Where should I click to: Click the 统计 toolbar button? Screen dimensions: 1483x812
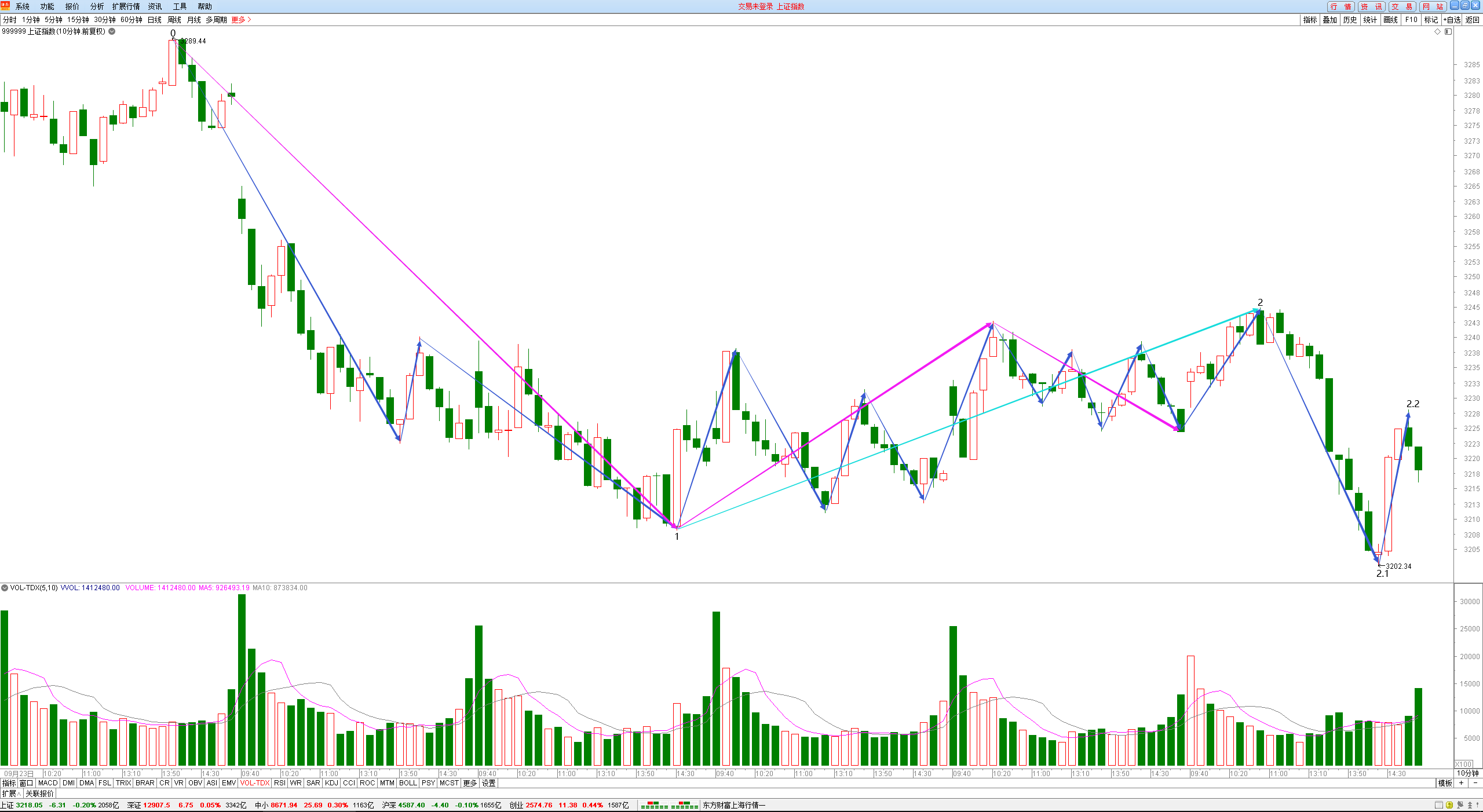click(1371, 20)
